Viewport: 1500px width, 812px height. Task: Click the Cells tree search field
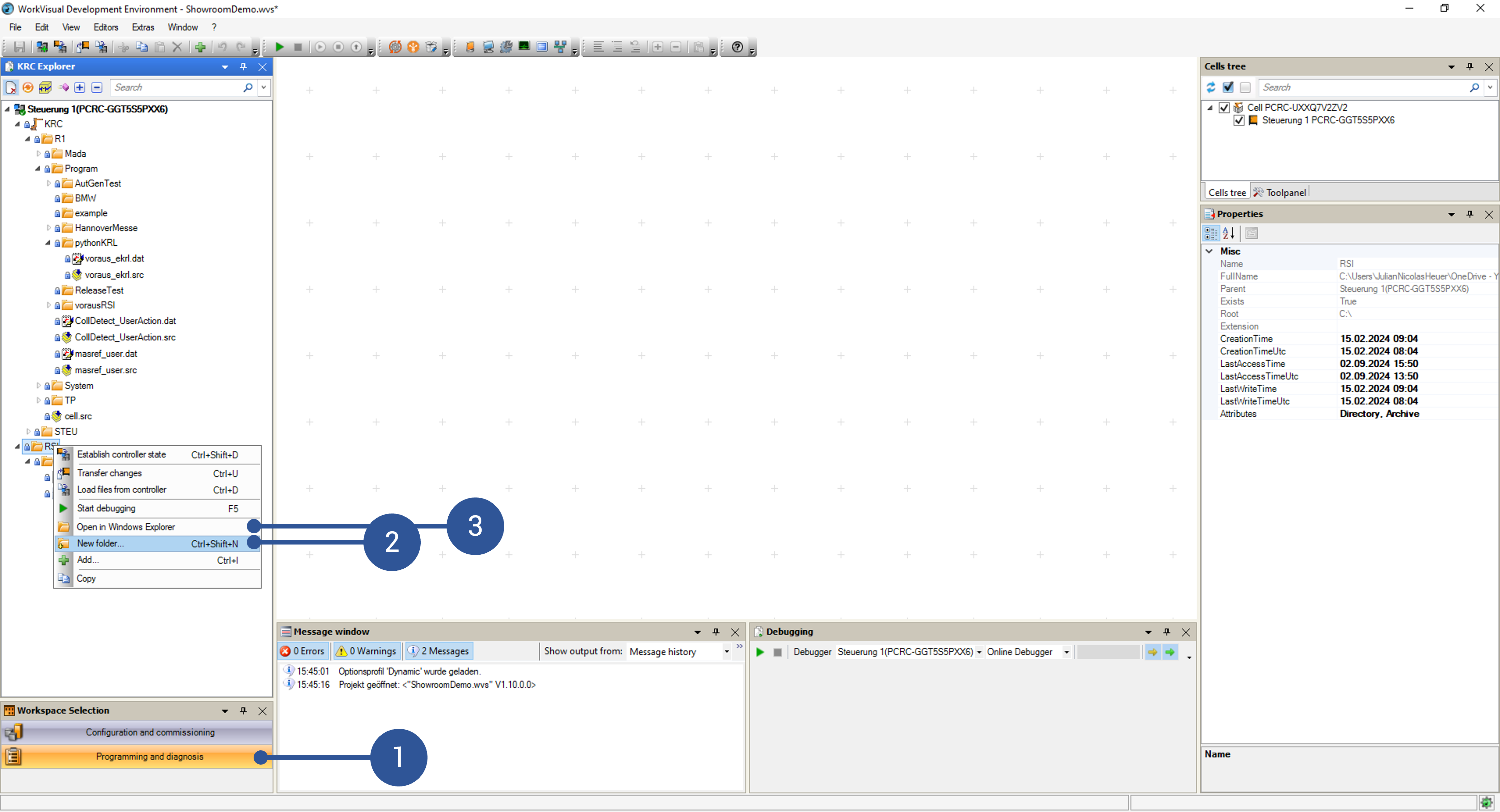pos(1363,87)
